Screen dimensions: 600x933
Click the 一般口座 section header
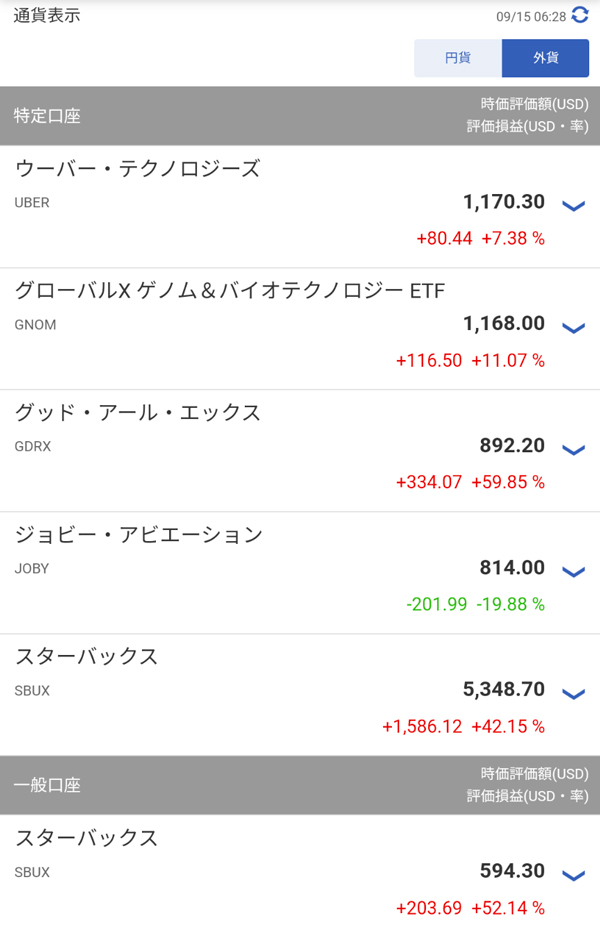tap(47, 785)
